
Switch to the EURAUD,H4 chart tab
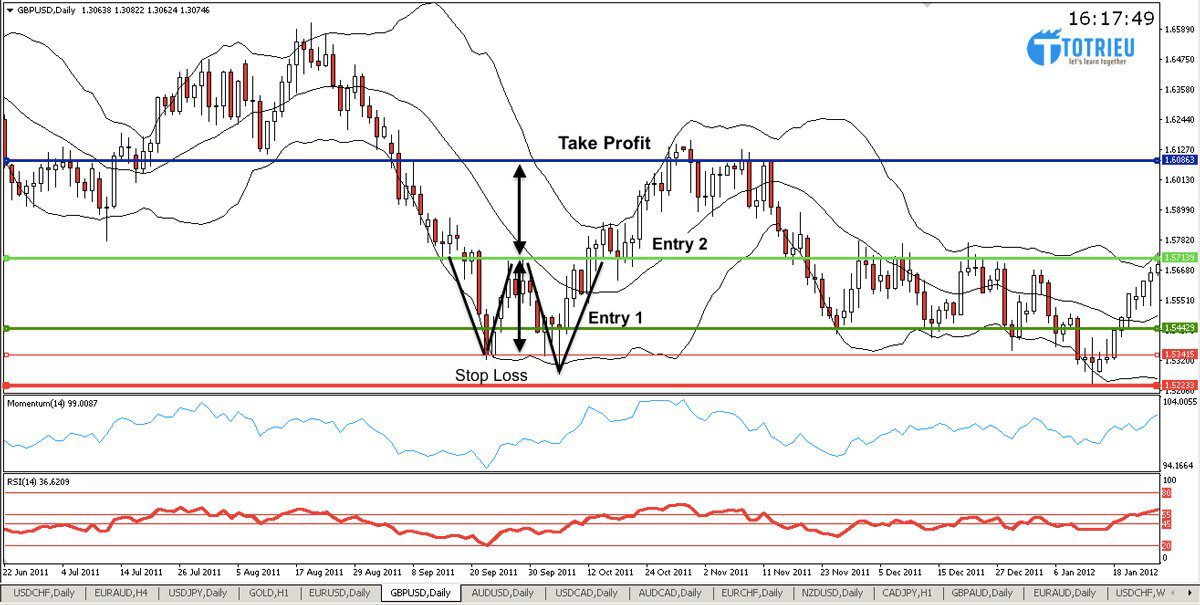click(116, 594)
